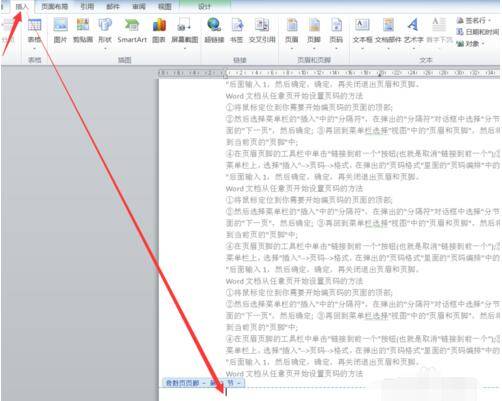Click the 日期和时间 button
502x401 pixels.
[478, 32]
